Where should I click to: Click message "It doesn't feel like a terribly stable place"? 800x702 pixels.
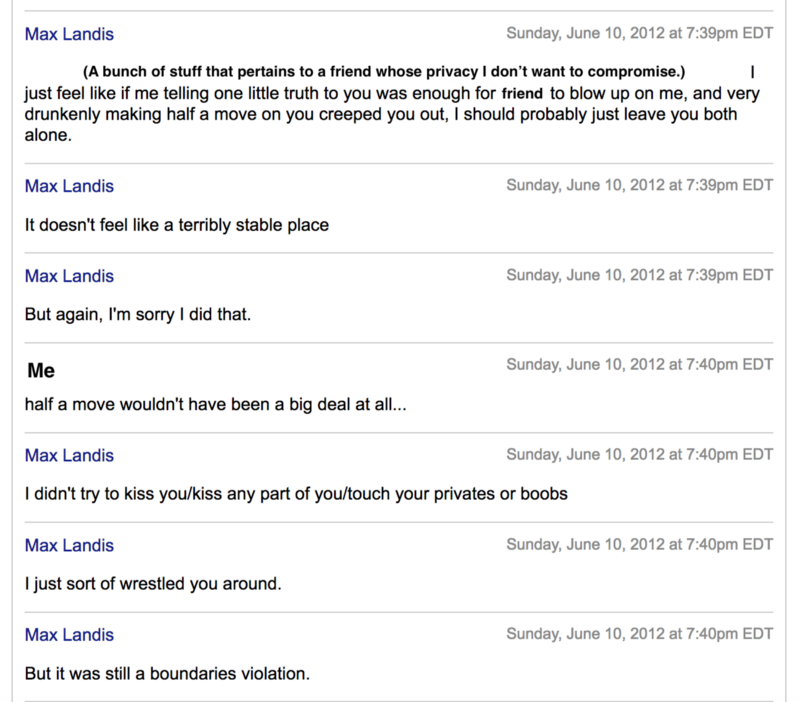click(176, 225)
